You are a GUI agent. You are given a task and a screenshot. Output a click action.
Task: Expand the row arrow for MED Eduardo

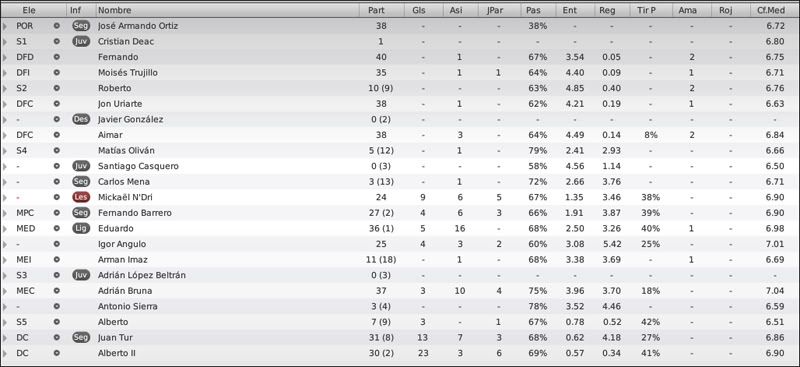[x=5, y=229]
